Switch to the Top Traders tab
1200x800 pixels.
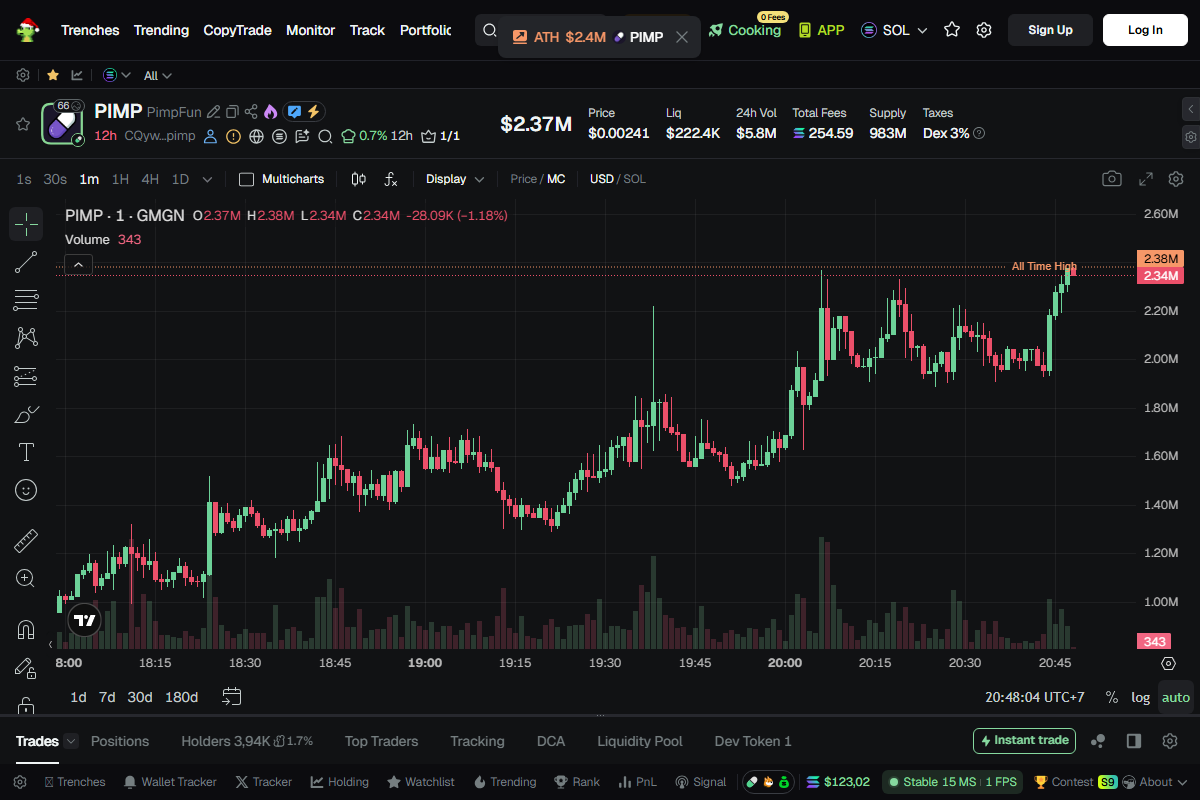(x=381, y=741)
